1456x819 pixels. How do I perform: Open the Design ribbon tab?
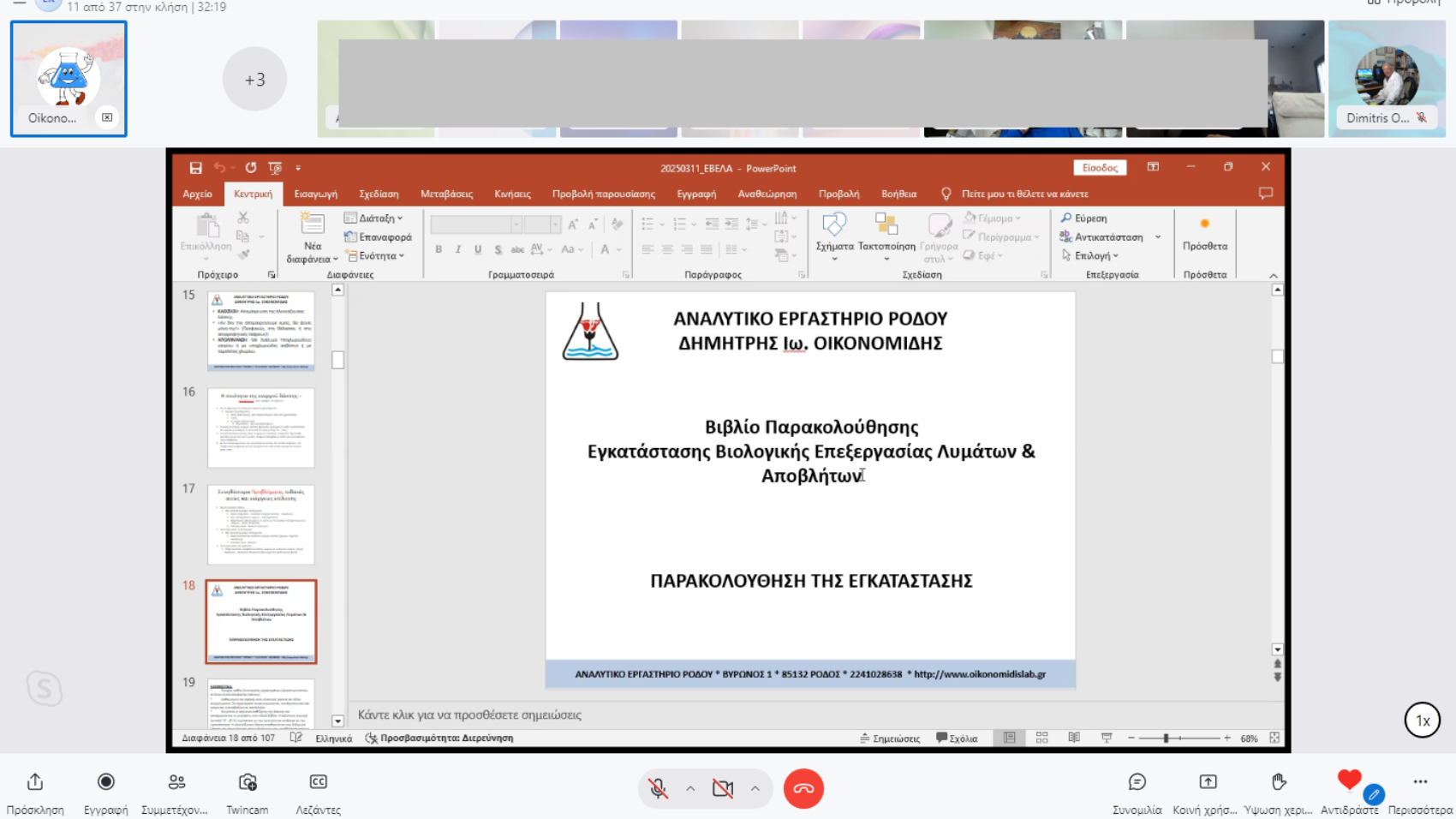[379, 194]
